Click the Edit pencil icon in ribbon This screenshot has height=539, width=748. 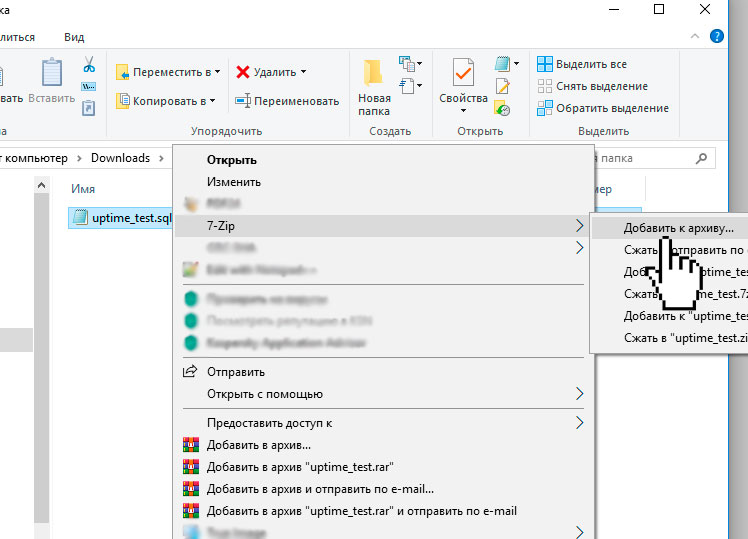(x=502, y=86)
